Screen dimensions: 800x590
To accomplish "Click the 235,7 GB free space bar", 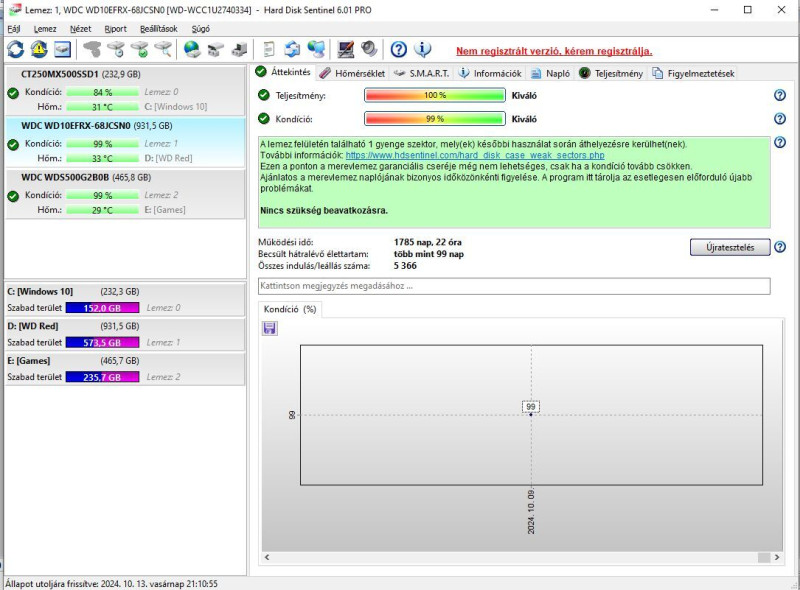I will pos(102,377).
